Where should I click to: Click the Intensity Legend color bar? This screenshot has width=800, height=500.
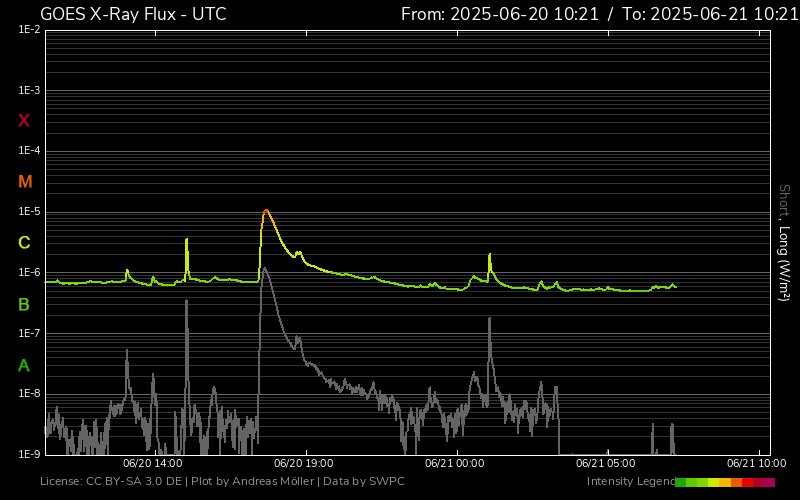click(x=725, y=482)
